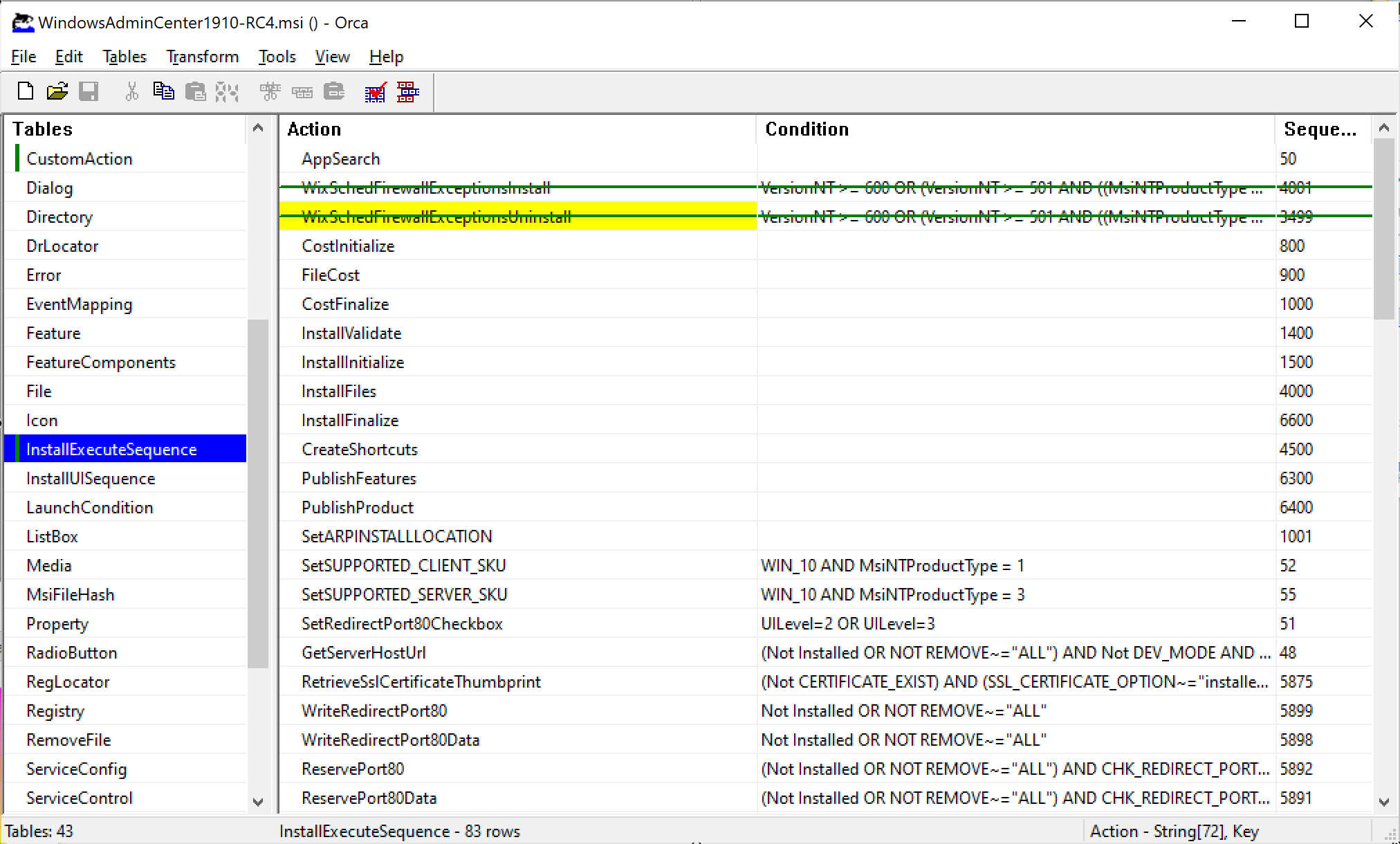Viewport: 1400px width, 844px height.
Task: Click the Open file toolbar icon
Action: click(57, 91)
